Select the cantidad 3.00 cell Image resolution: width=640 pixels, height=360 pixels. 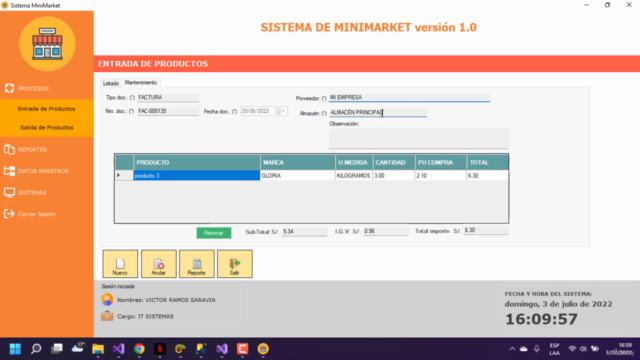click(393, 176)
